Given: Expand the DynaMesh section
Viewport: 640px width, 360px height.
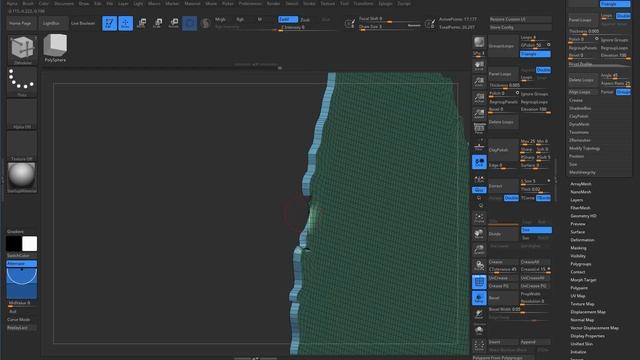Looking at the screenshot, I should pyautogui.click(x=579, y=124).
